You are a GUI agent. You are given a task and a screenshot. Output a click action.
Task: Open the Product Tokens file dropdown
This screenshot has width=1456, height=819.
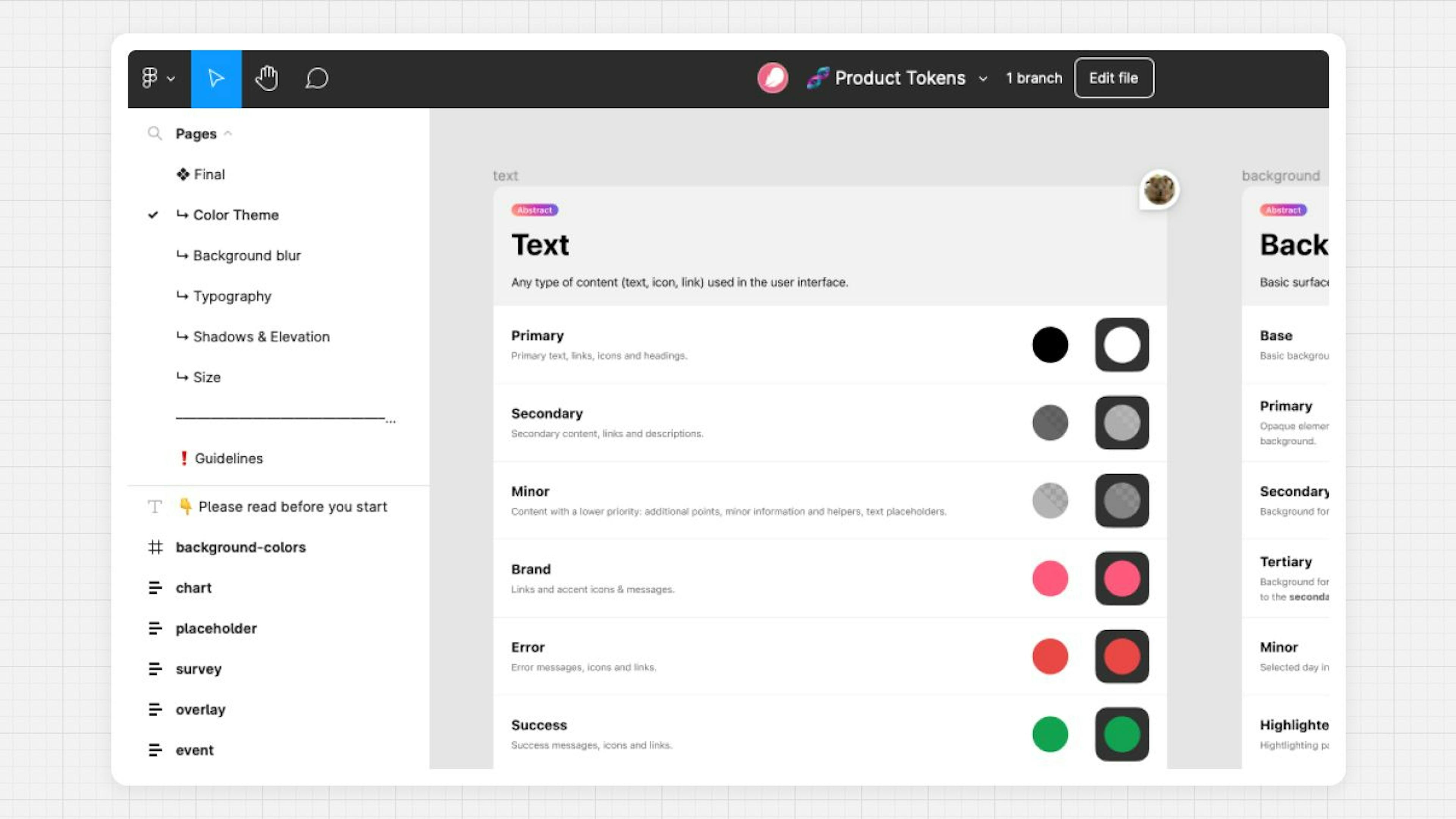click(x=983, y=78)
